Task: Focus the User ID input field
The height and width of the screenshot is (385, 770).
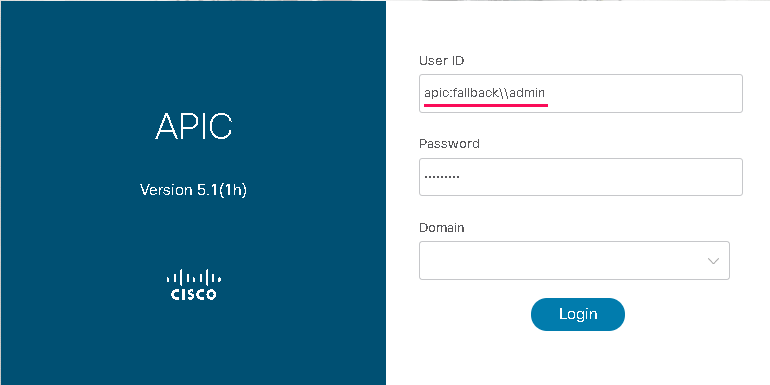Action: [580, 93]
